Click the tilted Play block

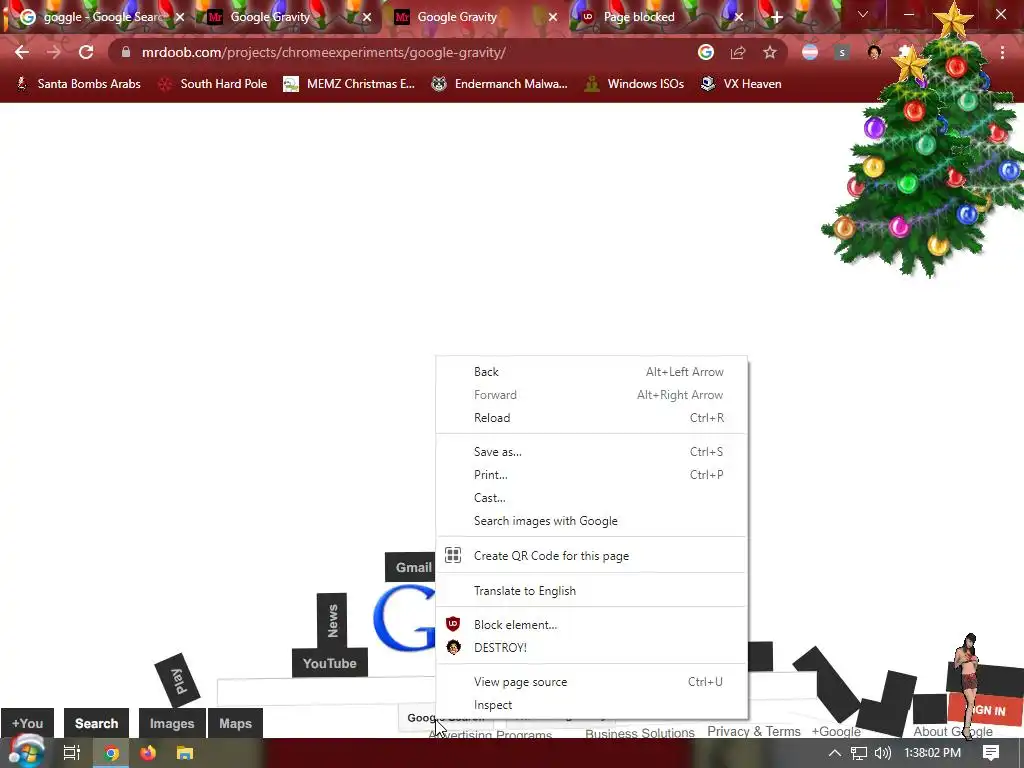pyautogui.click(x=178, y=680)
